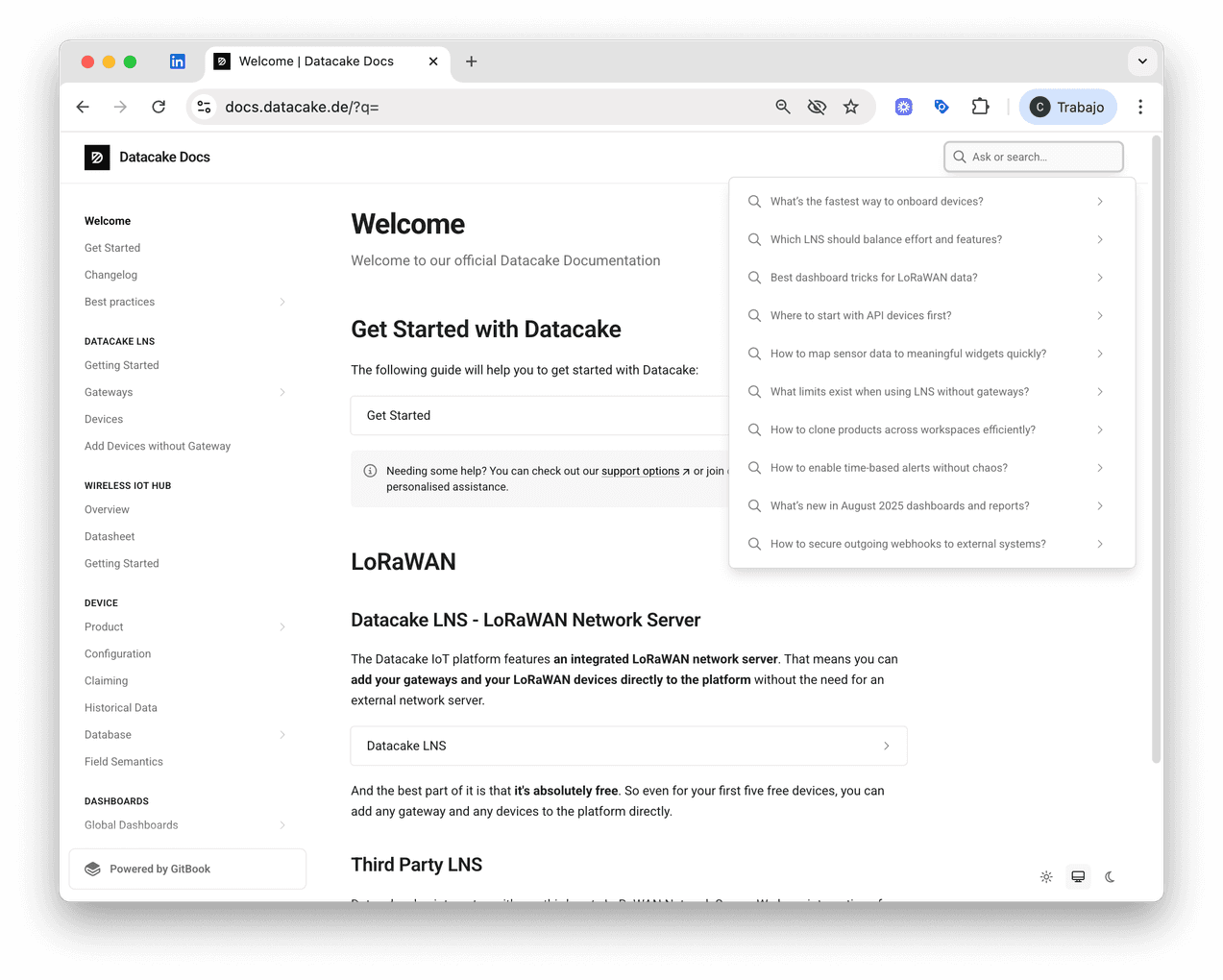Select suggestion about time-based alerts
Image resolution: width=1223 pixels, height=980 pixels.
(932, 468)
